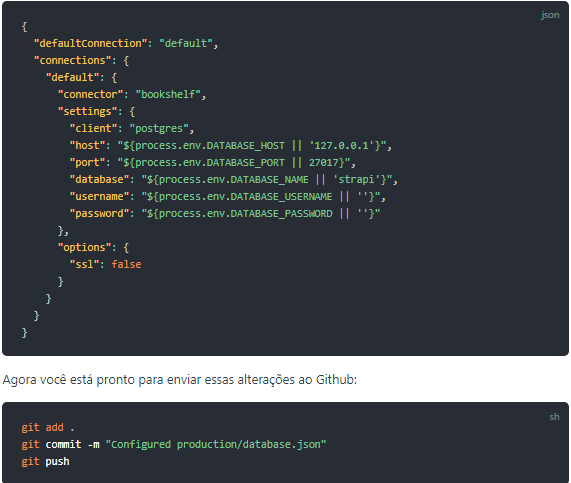
Task: Click the "defaultConnection" key in JSON
Action: (x=91, y=43)
